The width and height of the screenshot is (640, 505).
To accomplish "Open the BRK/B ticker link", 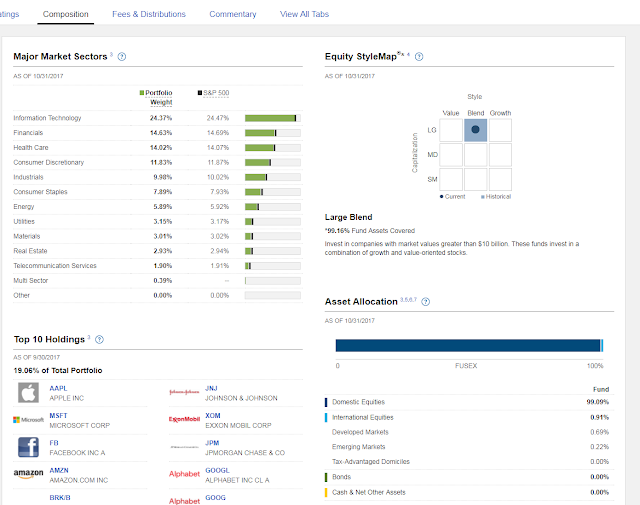I will [x=60, y=498].
